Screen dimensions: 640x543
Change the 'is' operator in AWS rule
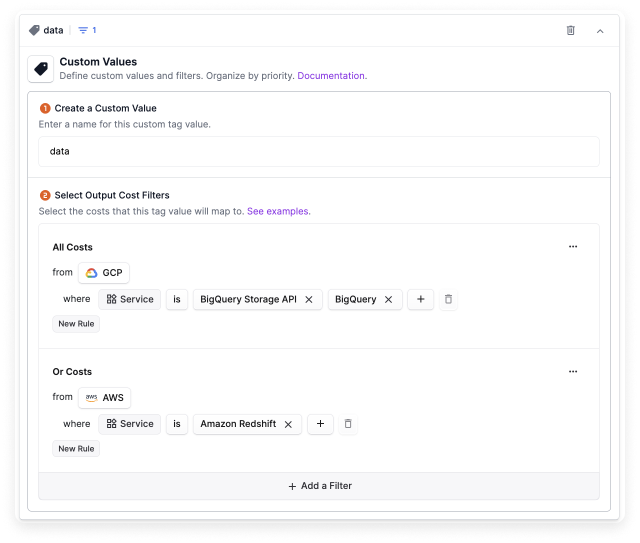(x=177, y=424)
